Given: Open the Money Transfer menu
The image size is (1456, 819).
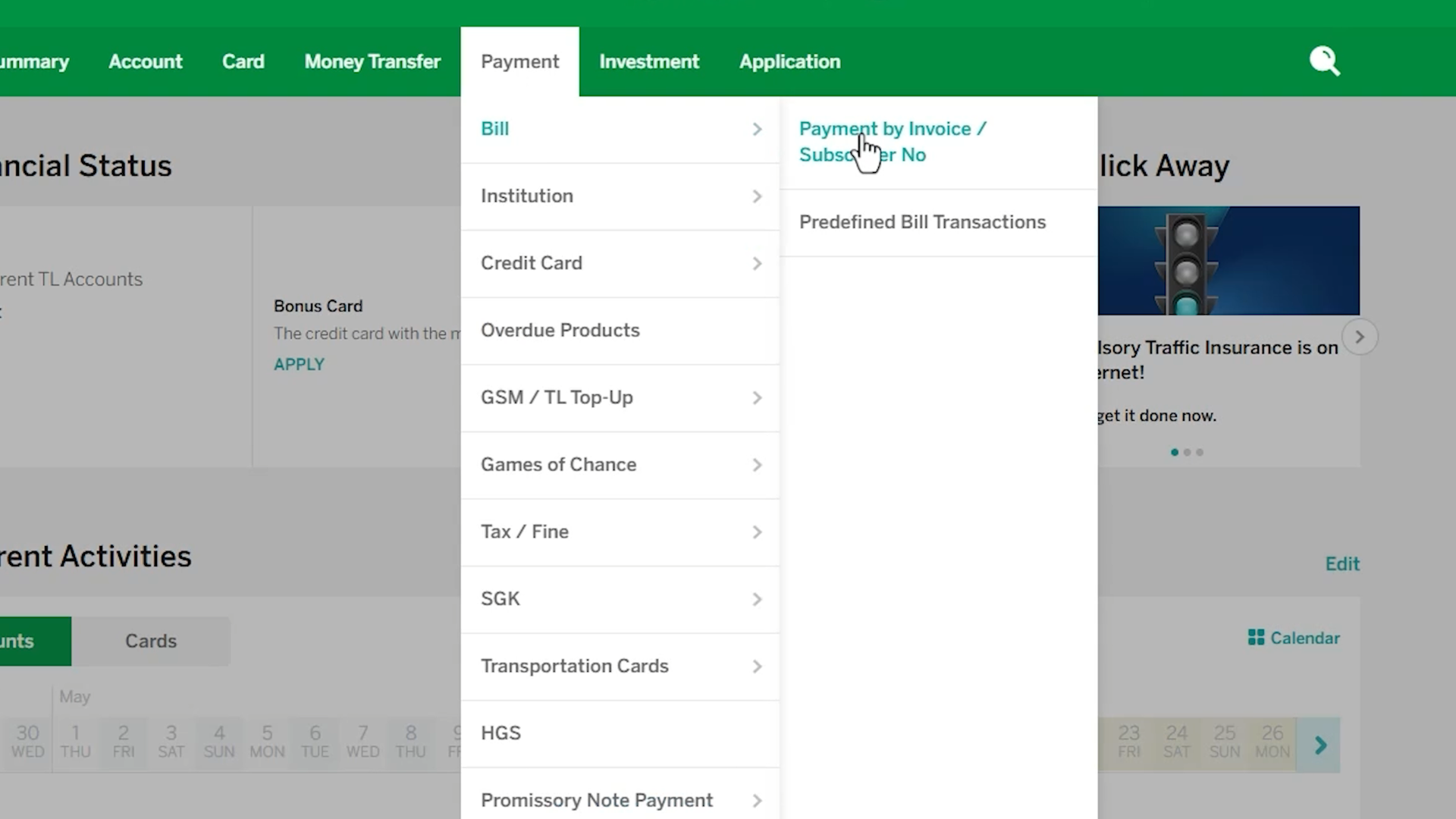Looking at the screenshot, I should [372, 61].
